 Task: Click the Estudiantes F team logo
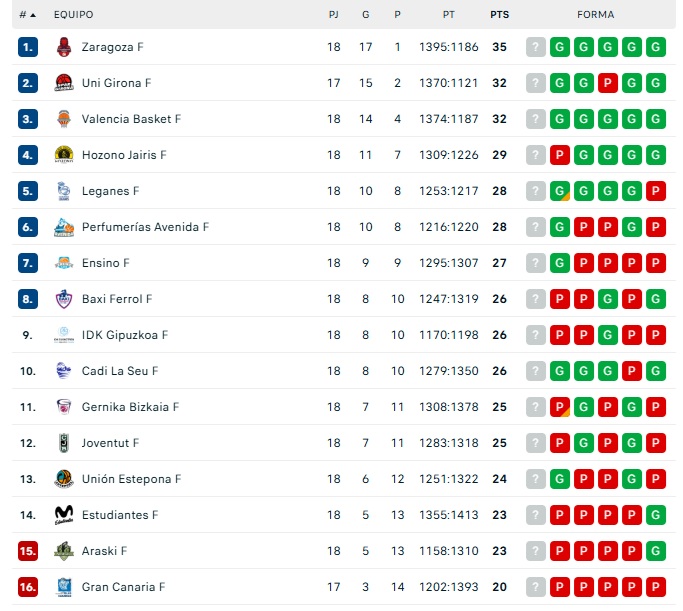(x=64, y=515)
